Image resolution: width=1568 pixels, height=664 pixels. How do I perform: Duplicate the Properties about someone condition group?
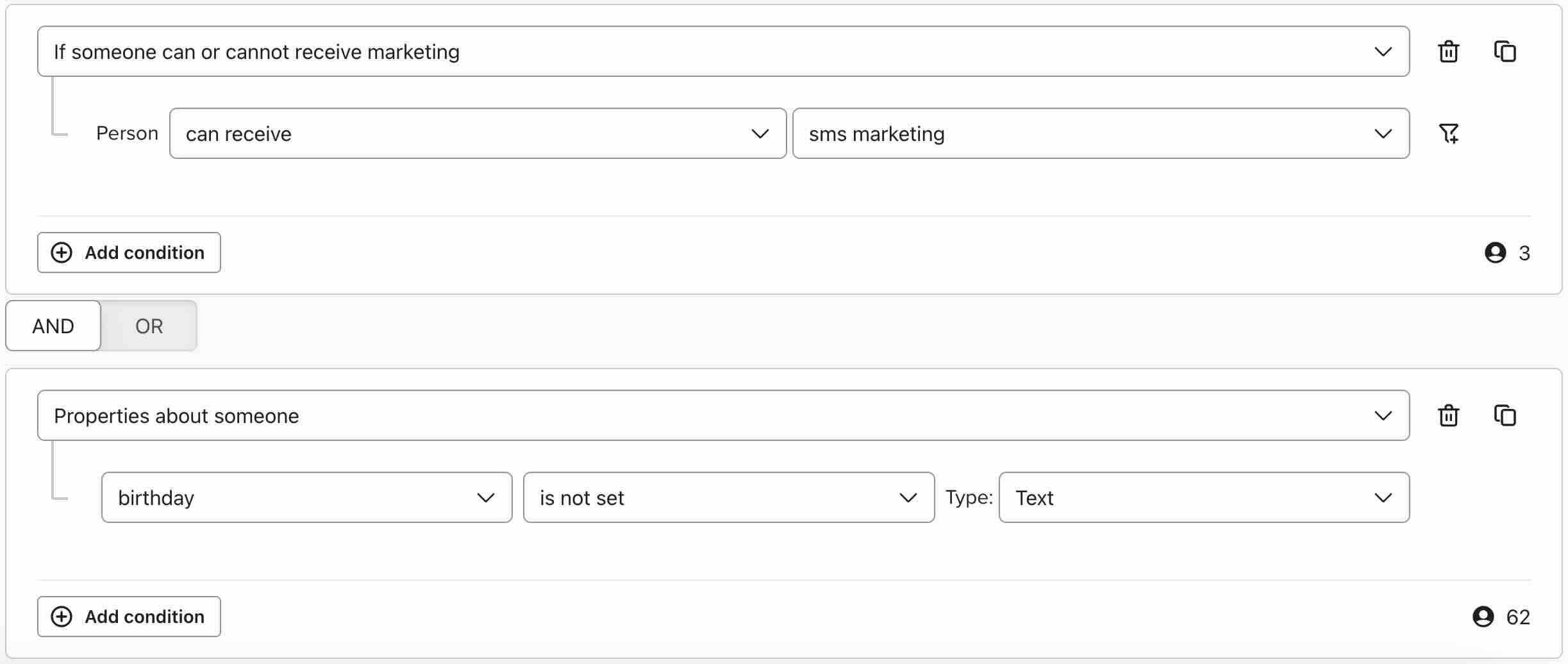click(1505, 415)
